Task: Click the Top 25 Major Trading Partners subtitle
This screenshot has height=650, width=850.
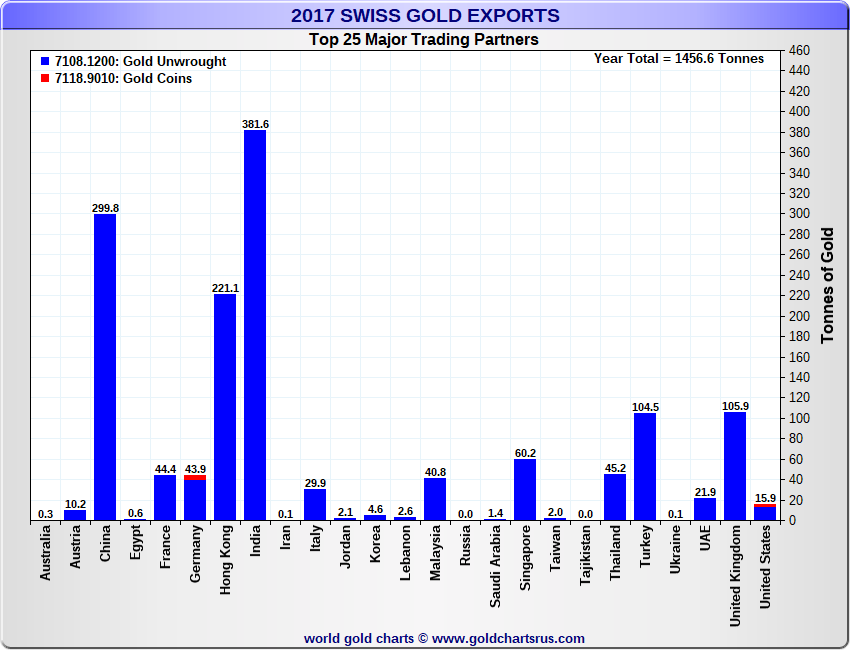Action: coord(425,40)
